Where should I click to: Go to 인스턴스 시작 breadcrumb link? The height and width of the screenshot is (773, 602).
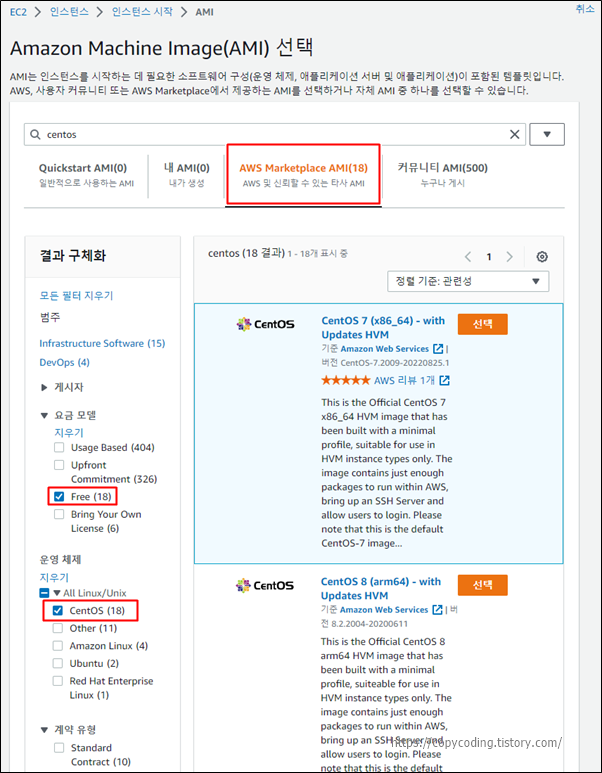[142, 12]
